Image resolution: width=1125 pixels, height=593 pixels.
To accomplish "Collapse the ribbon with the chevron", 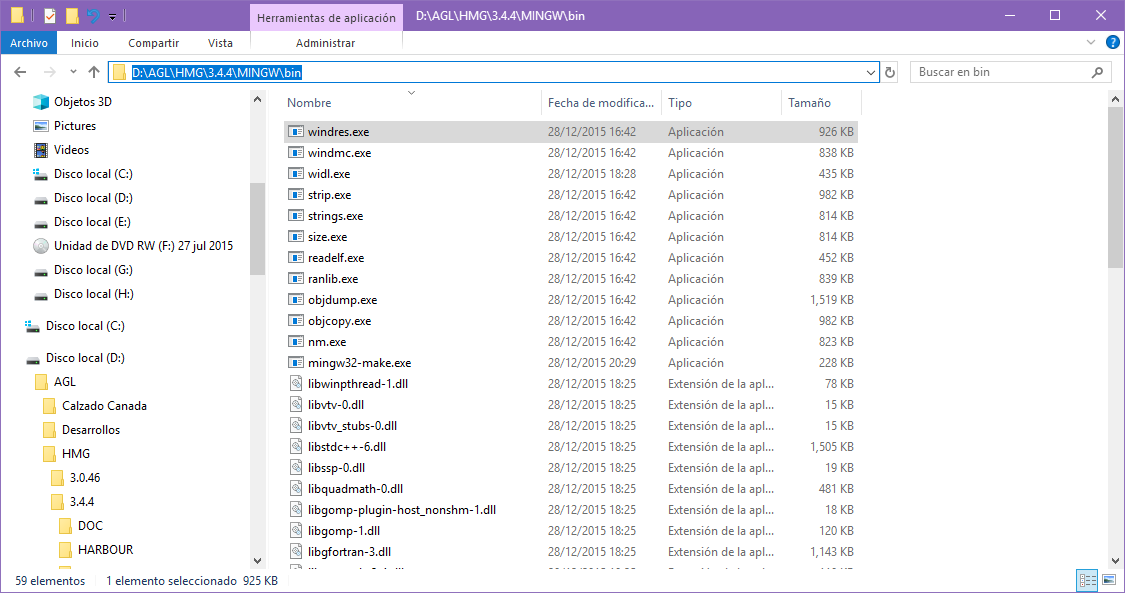I will 1092,43.
